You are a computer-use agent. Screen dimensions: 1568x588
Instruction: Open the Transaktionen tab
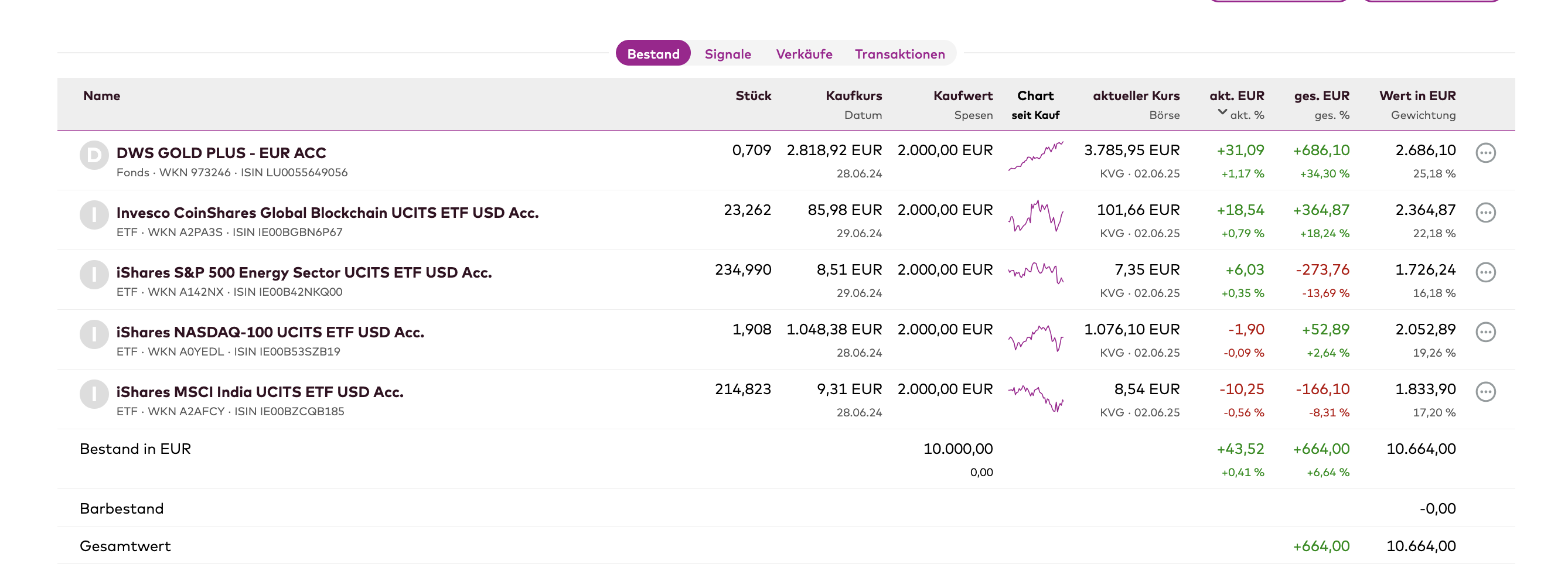[899, 53]
